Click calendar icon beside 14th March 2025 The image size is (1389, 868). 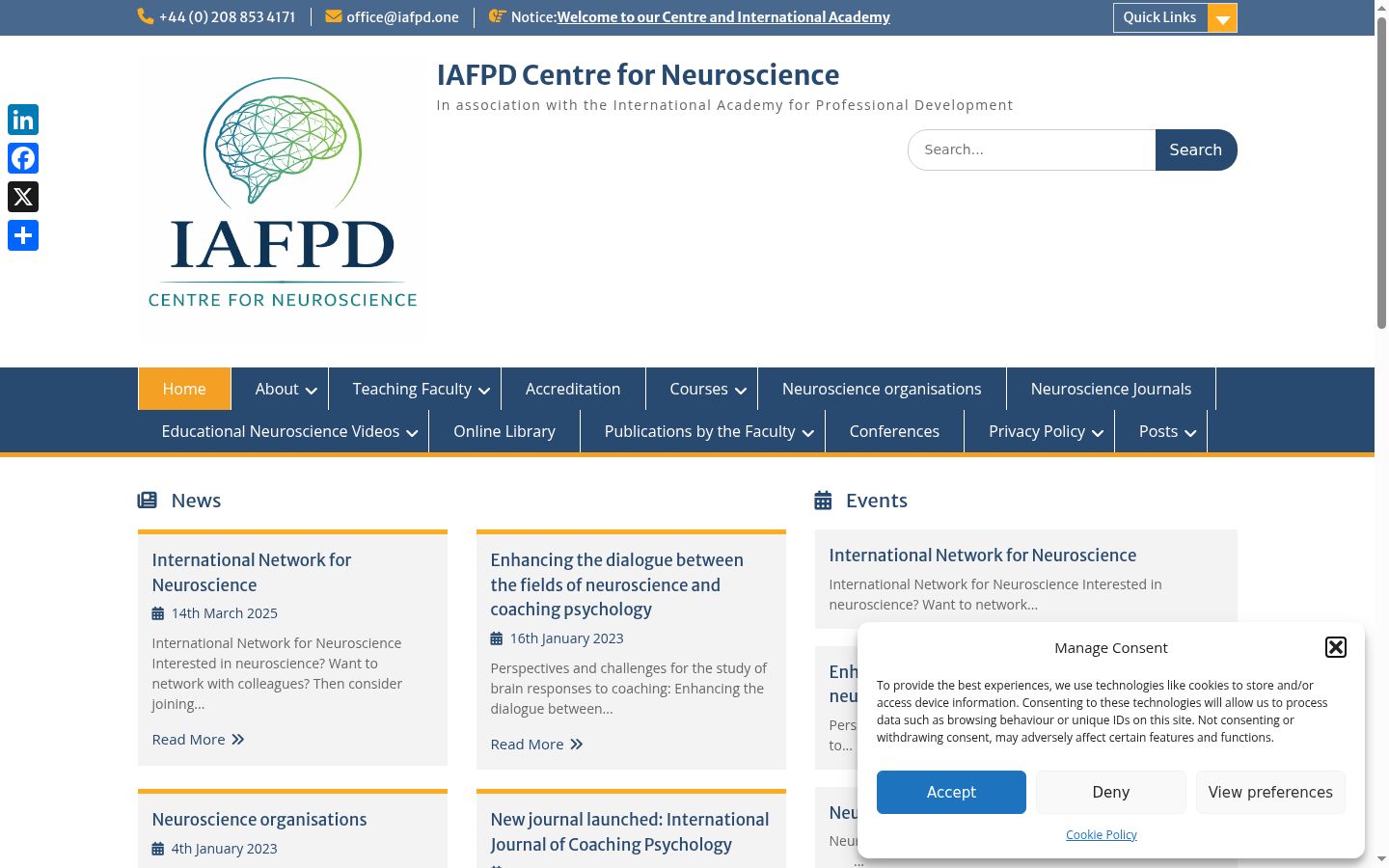coord(158,613)
